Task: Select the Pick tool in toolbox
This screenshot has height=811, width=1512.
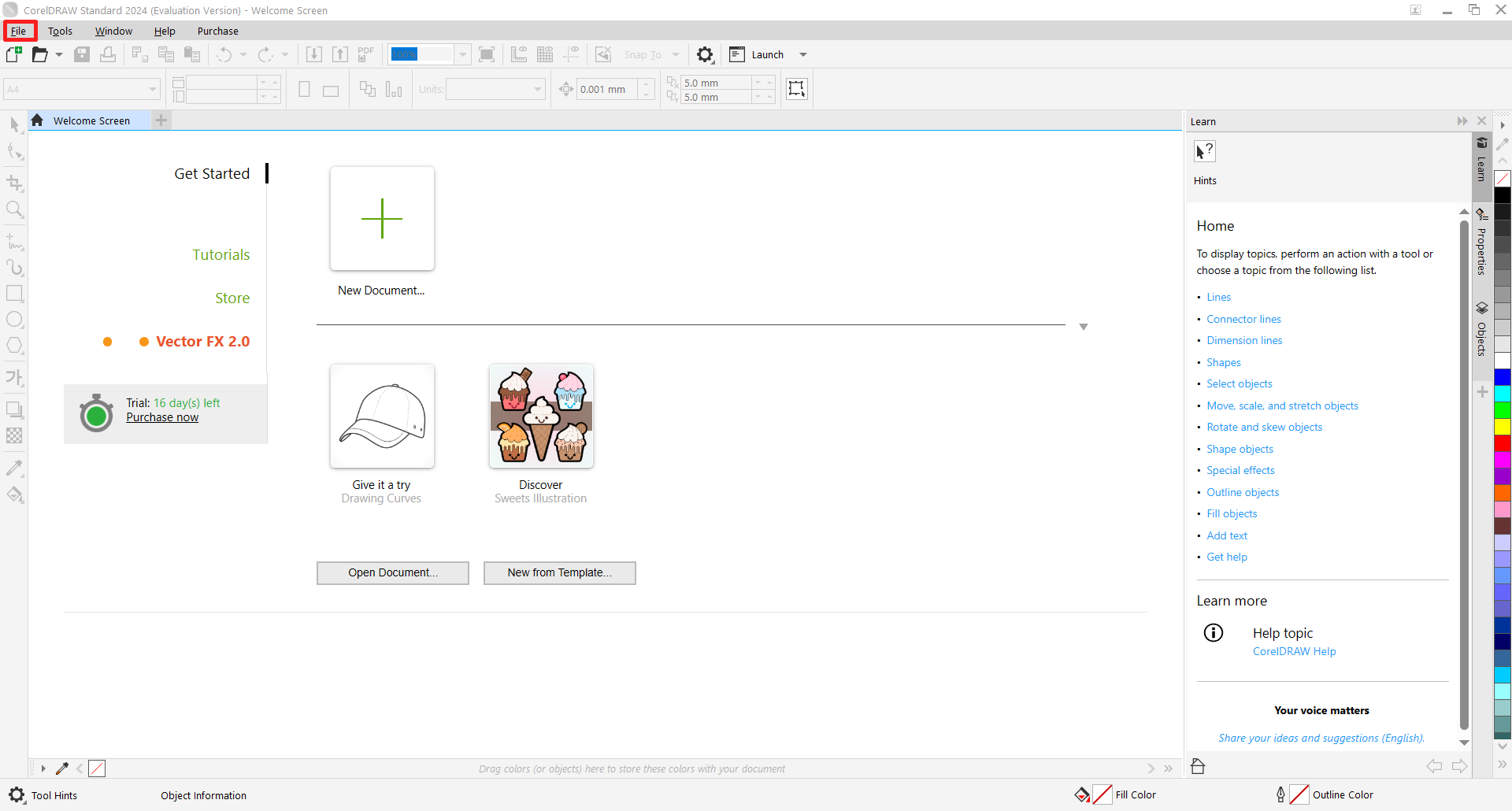Action: [x=14, y=125]
